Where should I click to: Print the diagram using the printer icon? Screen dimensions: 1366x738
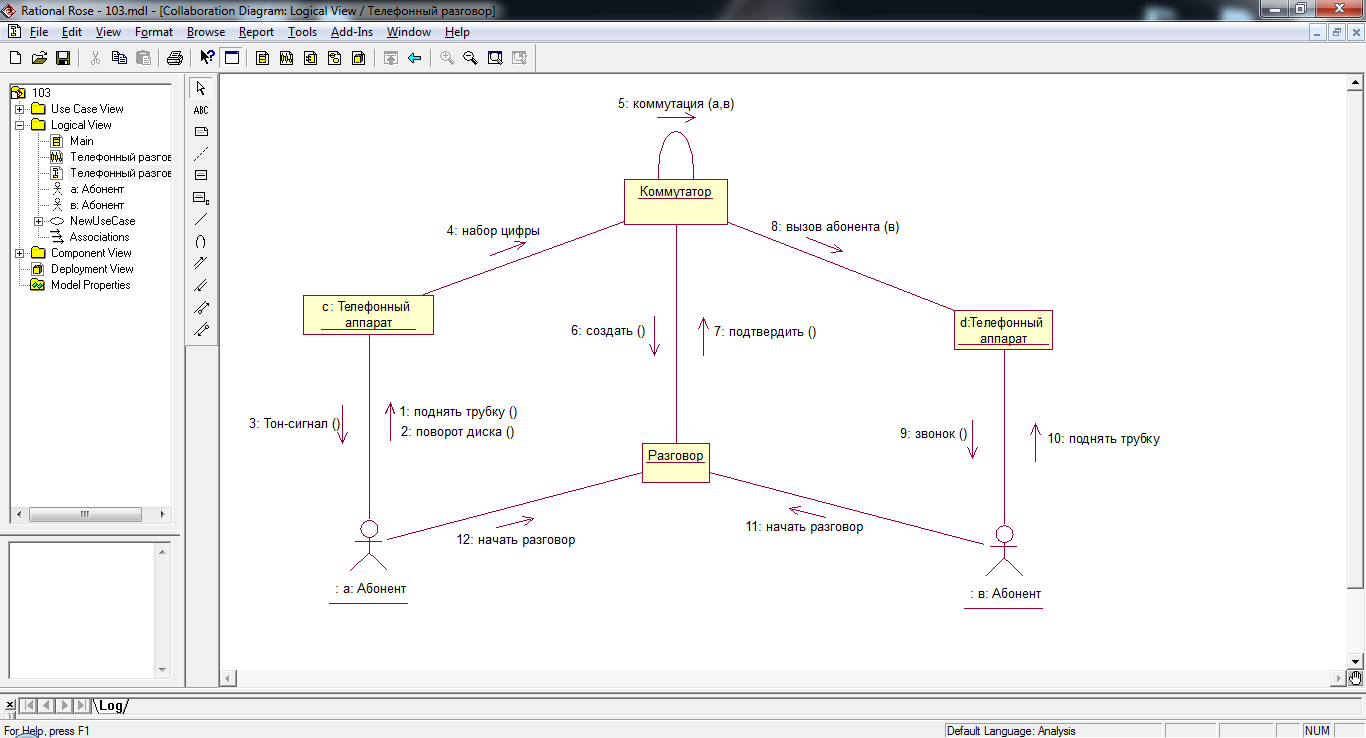tap(175, 58)
